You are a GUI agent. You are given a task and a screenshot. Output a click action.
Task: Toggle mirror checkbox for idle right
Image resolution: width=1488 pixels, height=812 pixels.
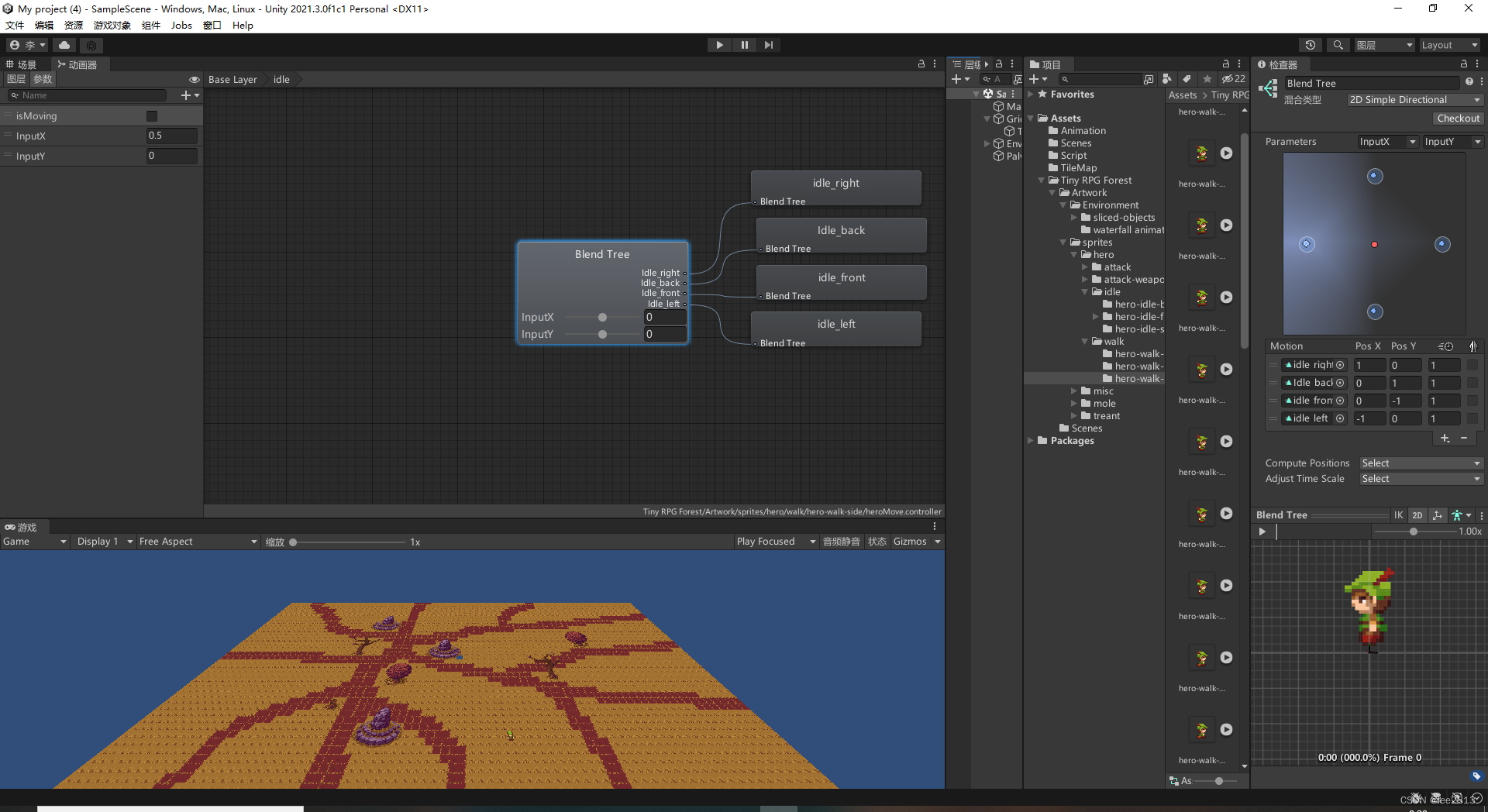point(1472,365)
